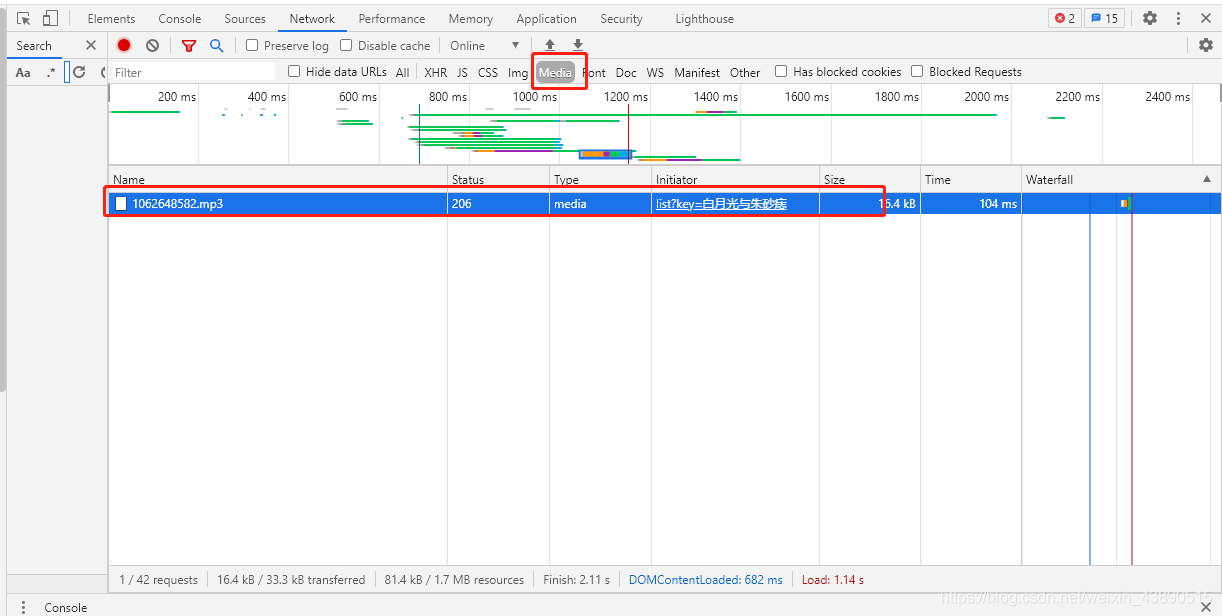
Task: Click the mp3 request waterfall bar
Action: click(1125, 203)
